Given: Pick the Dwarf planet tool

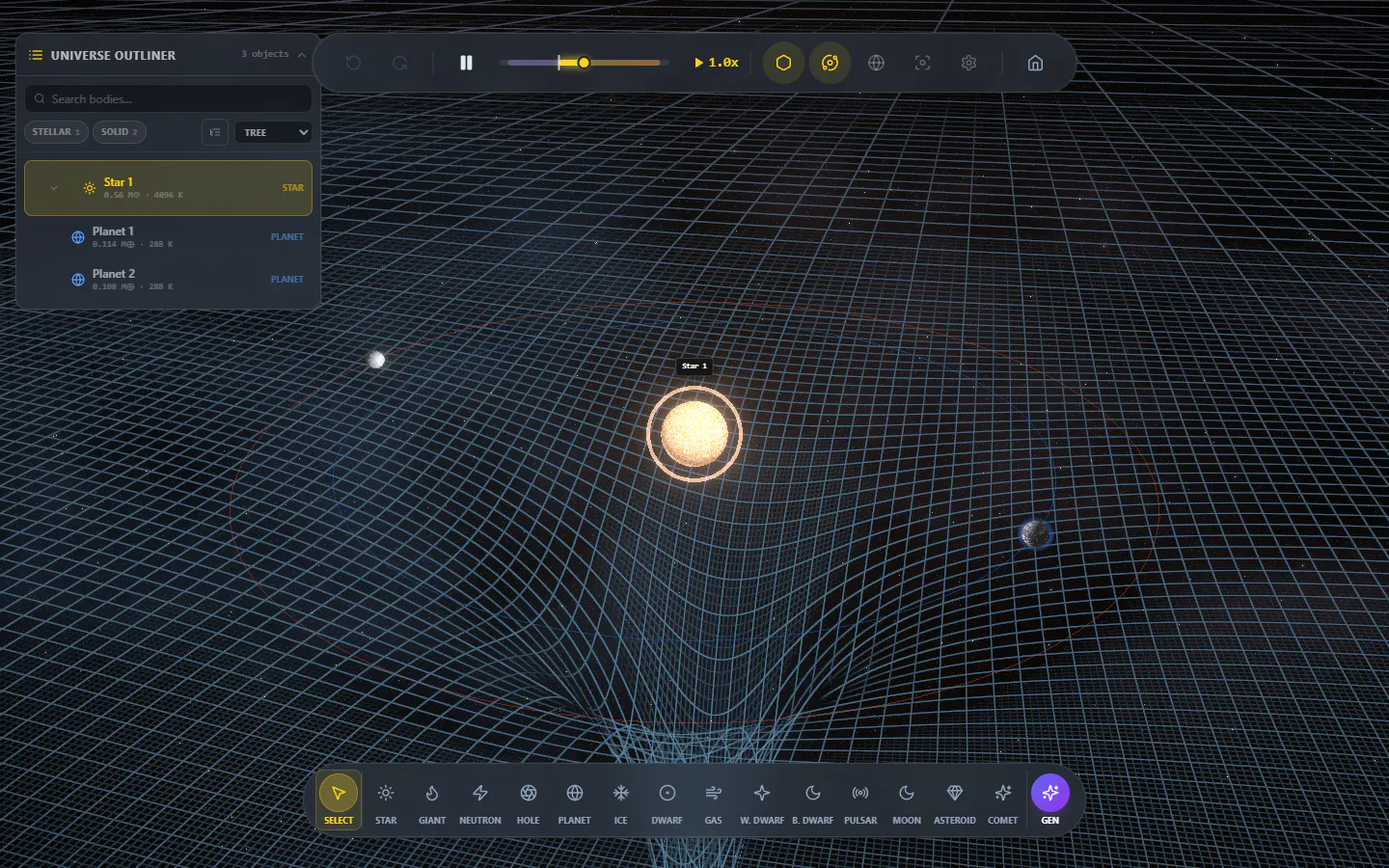Looking at the screenshot, I should [x=667, y=801].
